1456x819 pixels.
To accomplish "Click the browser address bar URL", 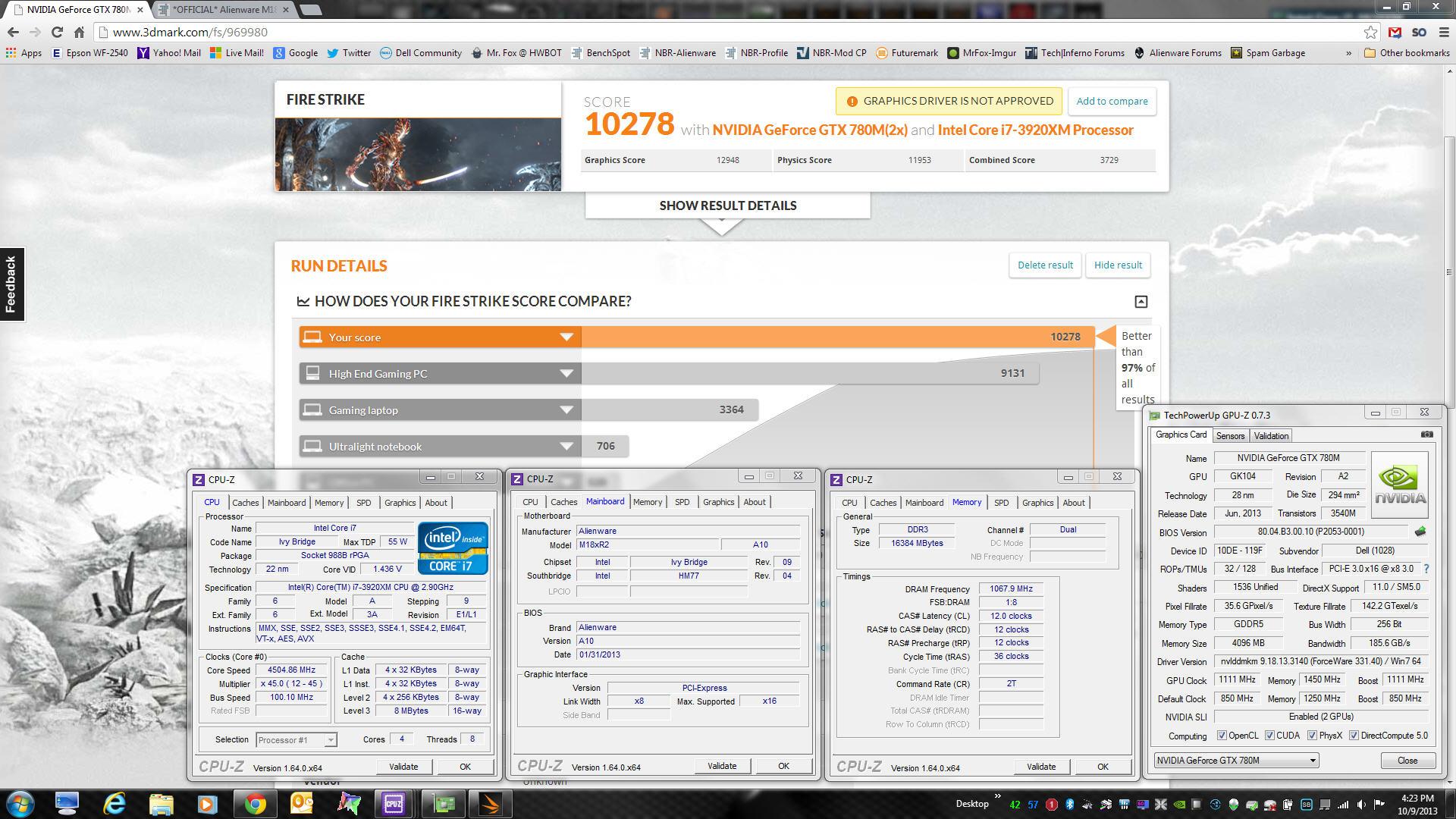I will point(190,32).
